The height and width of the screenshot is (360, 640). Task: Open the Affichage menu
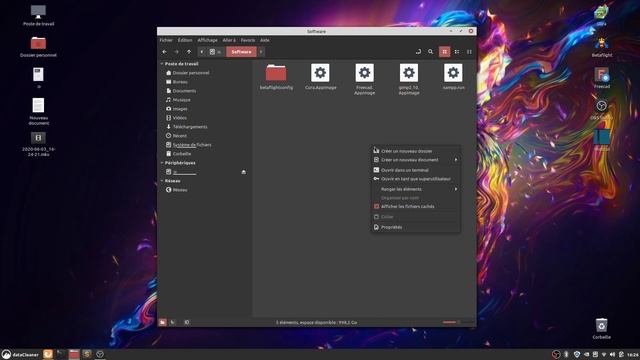[207, 40]
